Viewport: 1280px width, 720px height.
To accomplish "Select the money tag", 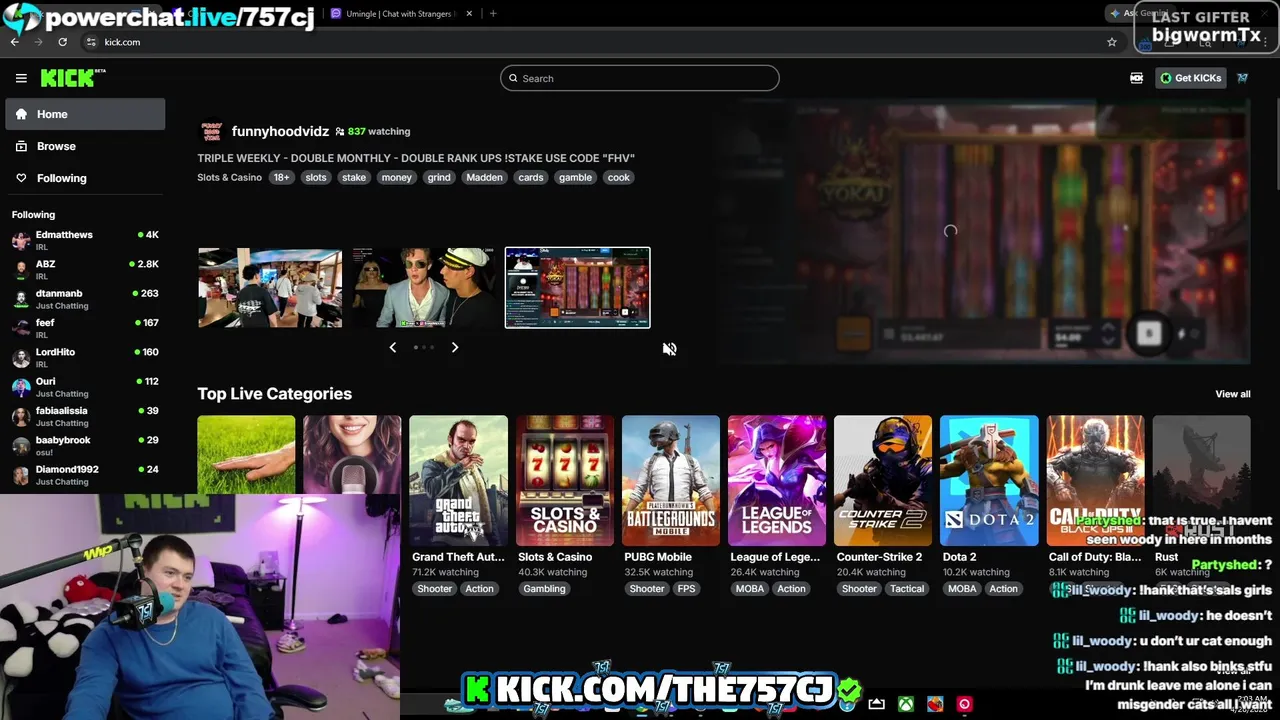I will coord(396,177).
